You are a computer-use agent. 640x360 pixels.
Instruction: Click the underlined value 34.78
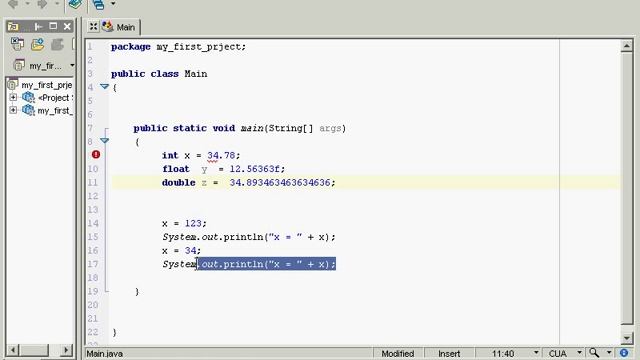pos(221,156)
